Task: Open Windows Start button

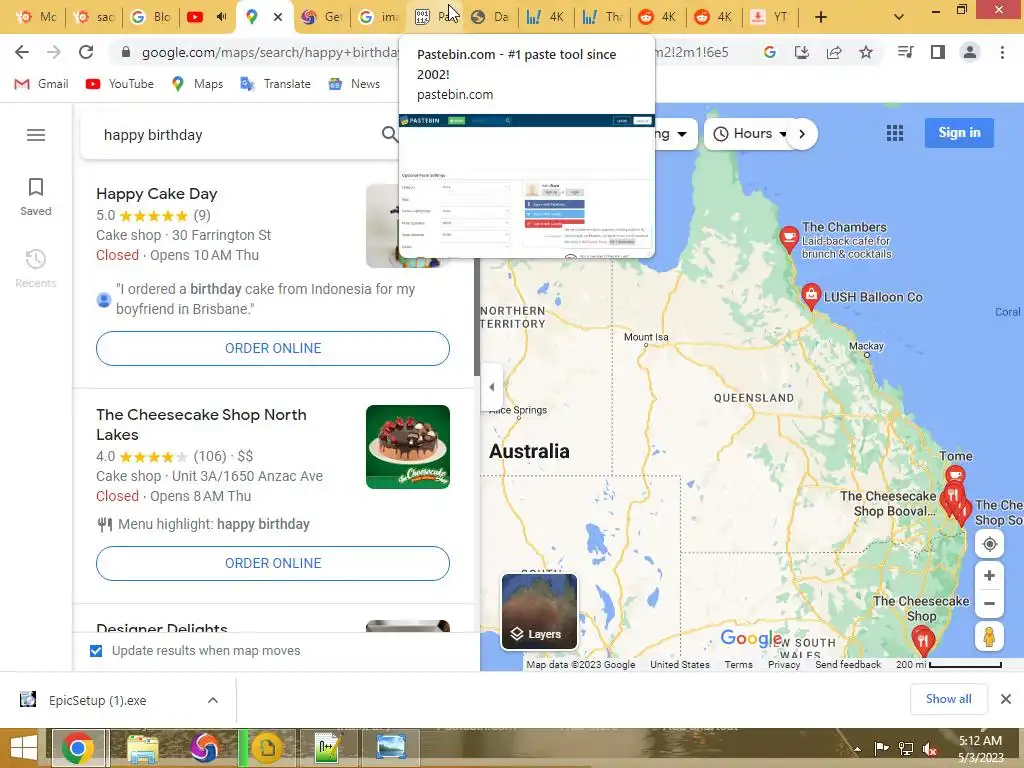Action: 24,748
